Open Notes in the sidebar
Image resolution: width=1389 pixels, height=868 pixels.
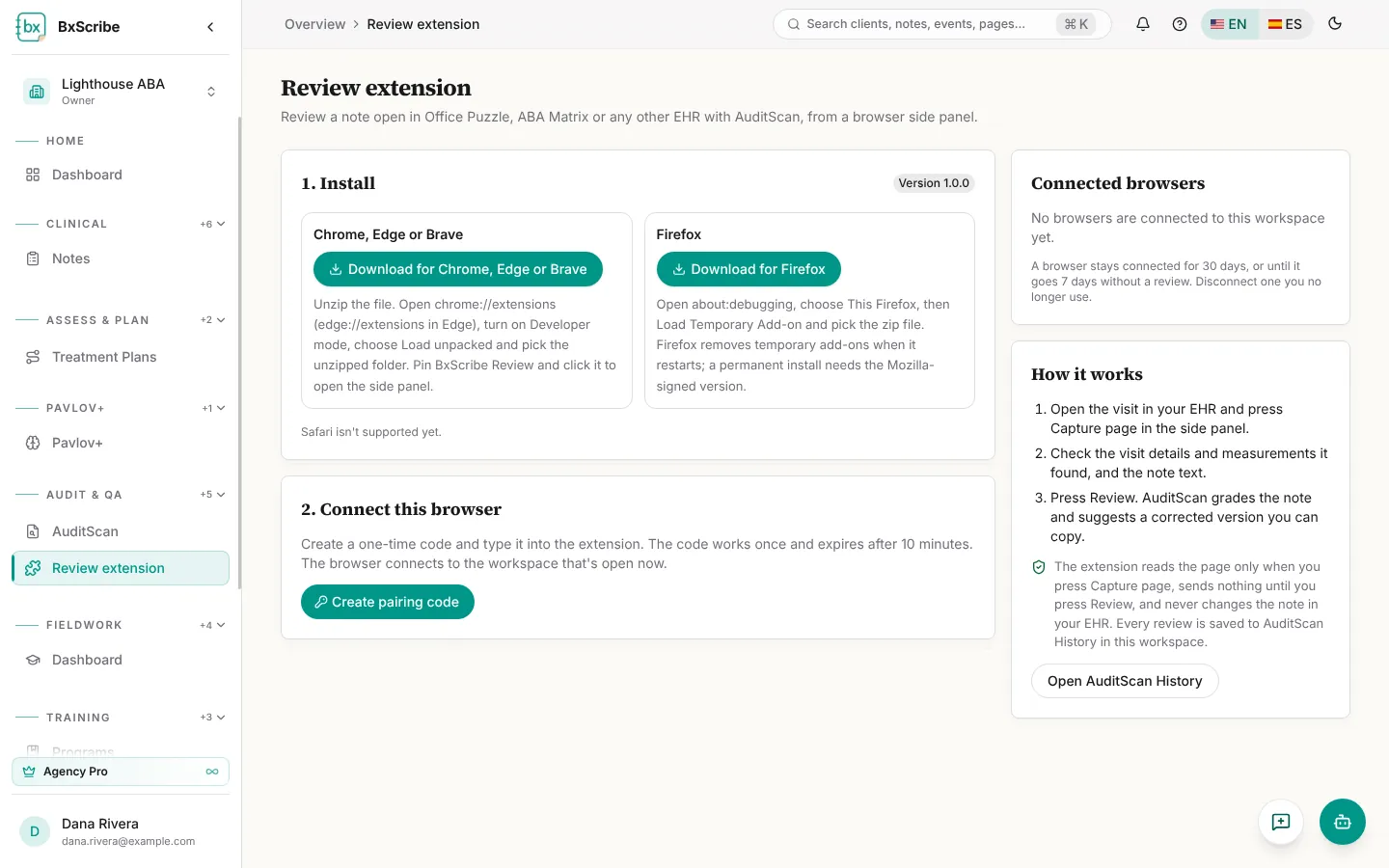click(x=121, y=258)
